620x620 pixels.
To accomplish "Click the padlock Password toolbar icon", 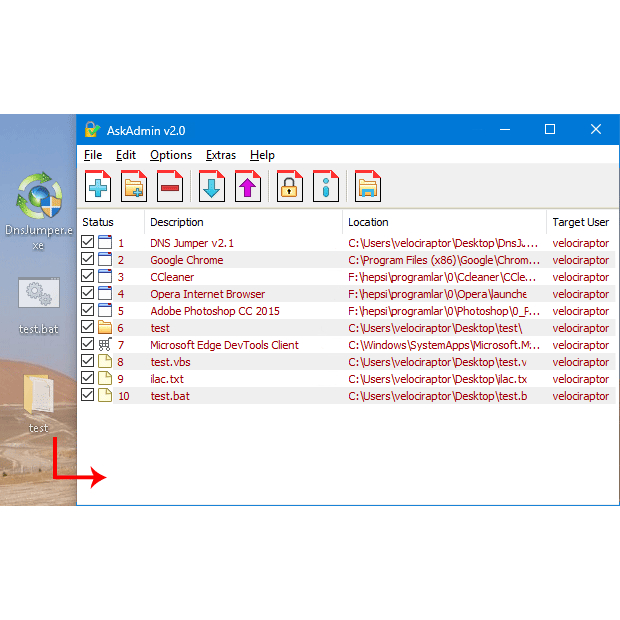I will [290, 186].
